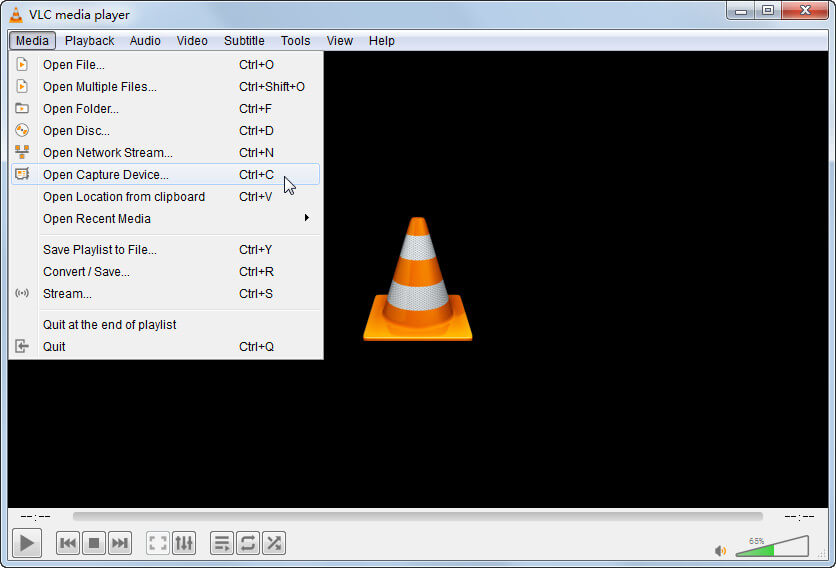Click the Open File icon

click(22, 65)
